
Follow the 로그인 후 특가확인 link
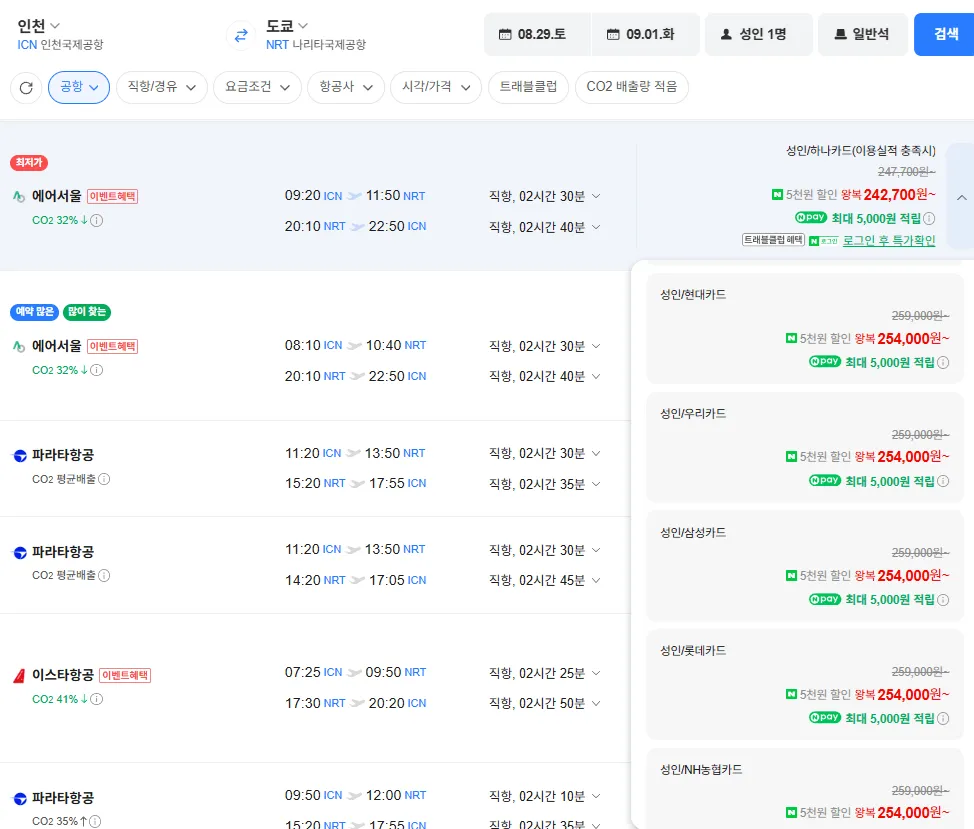(888, 241)
